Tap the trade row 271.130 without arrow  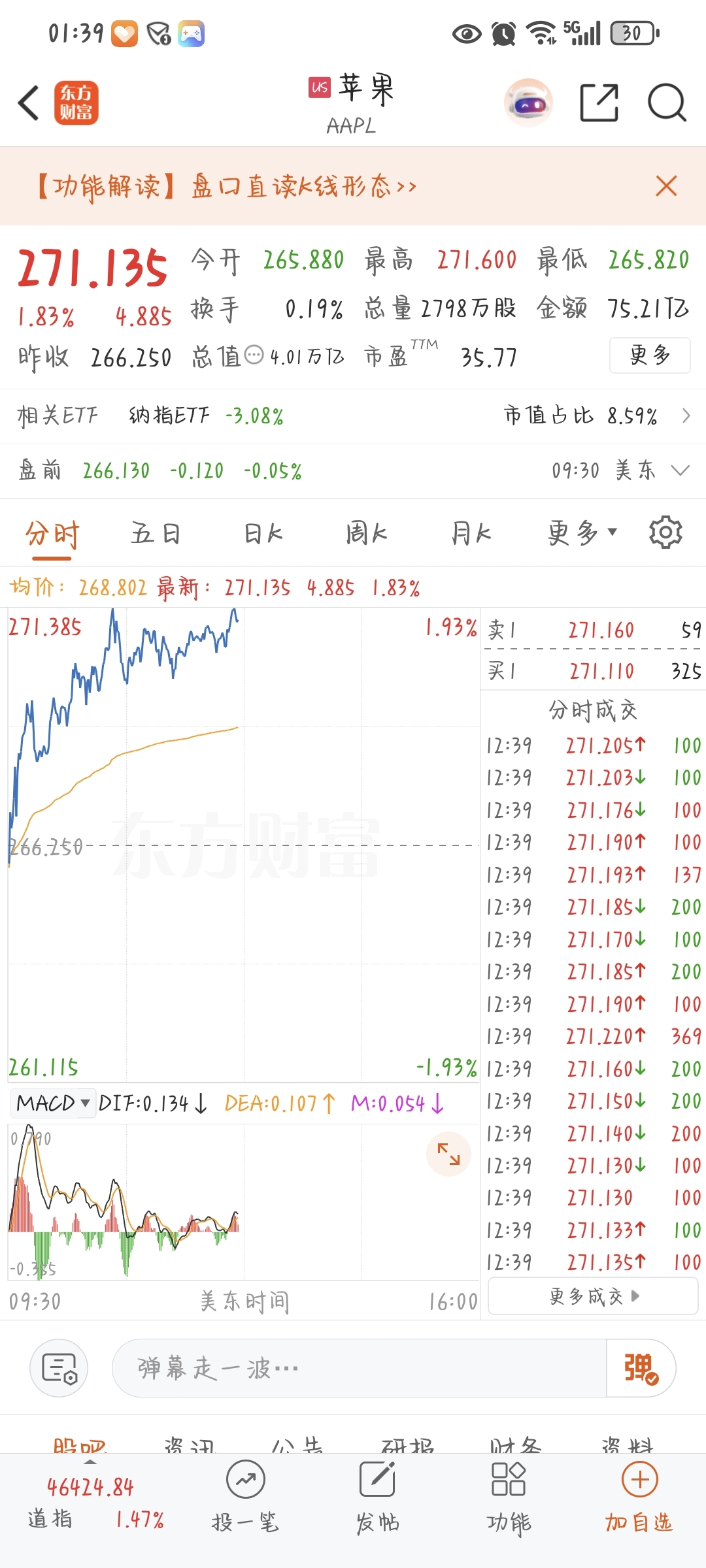coord(594,1198)
